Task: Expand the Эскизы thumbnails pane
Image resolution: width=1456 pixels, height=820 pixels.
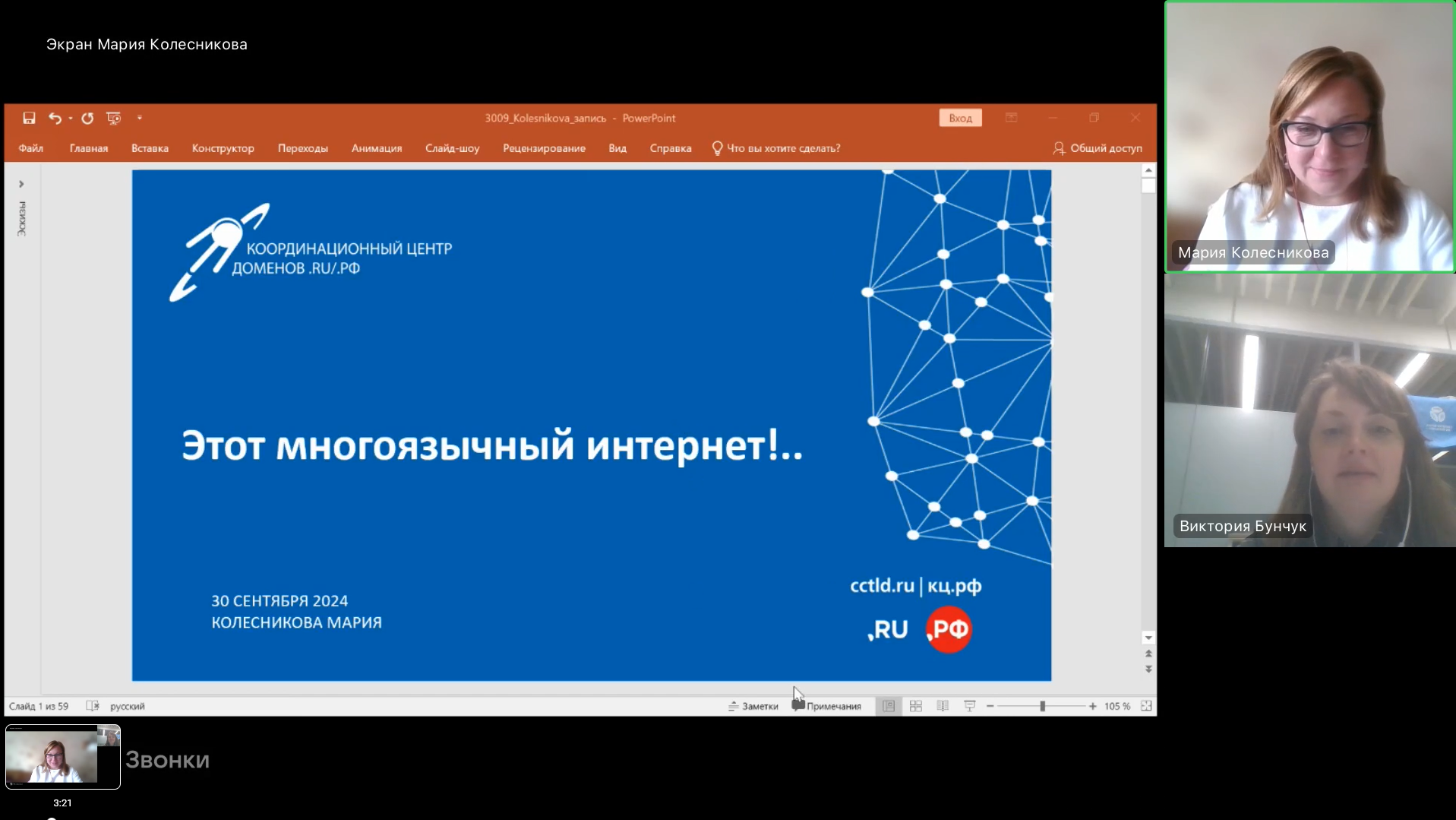Action: [21, 182]
